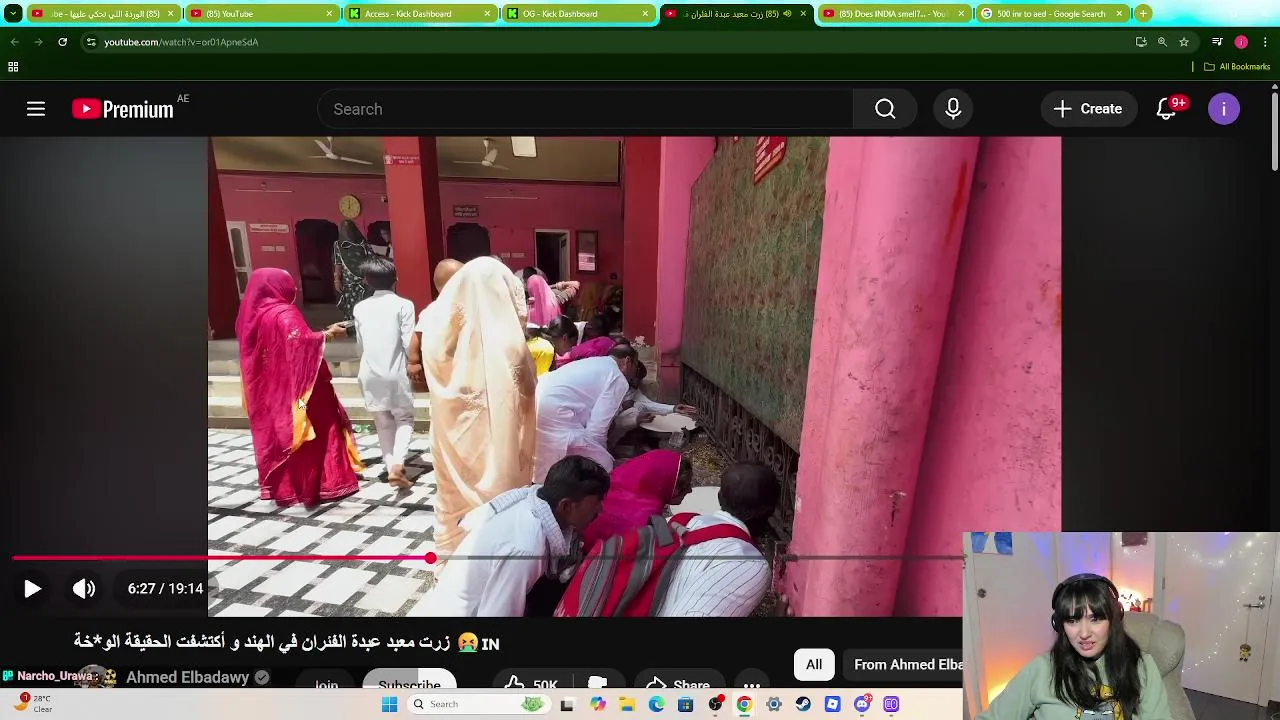The height and width of the screenshot is (720, 1280).
Task: Go to the YouTube Premium home logo
Action: click(x=122, y=109)
